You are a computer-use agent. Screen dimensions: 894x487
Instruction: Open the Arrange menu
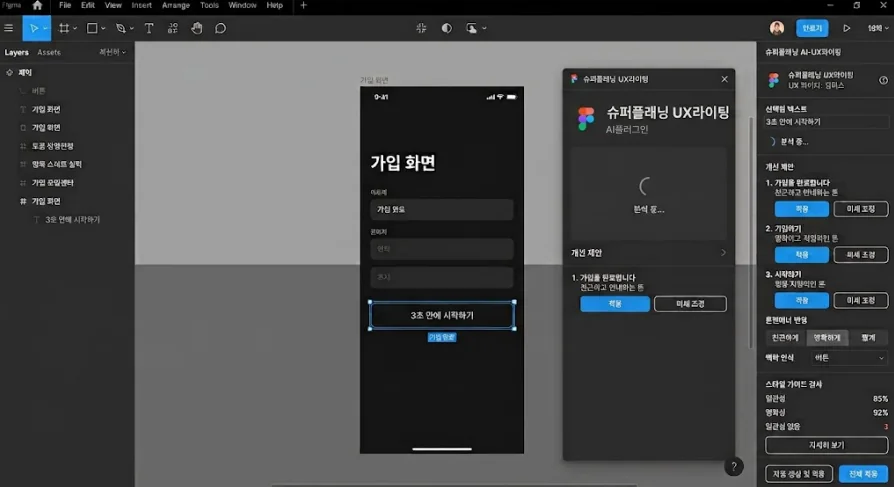pyautogui.click(x=176, y=5)
